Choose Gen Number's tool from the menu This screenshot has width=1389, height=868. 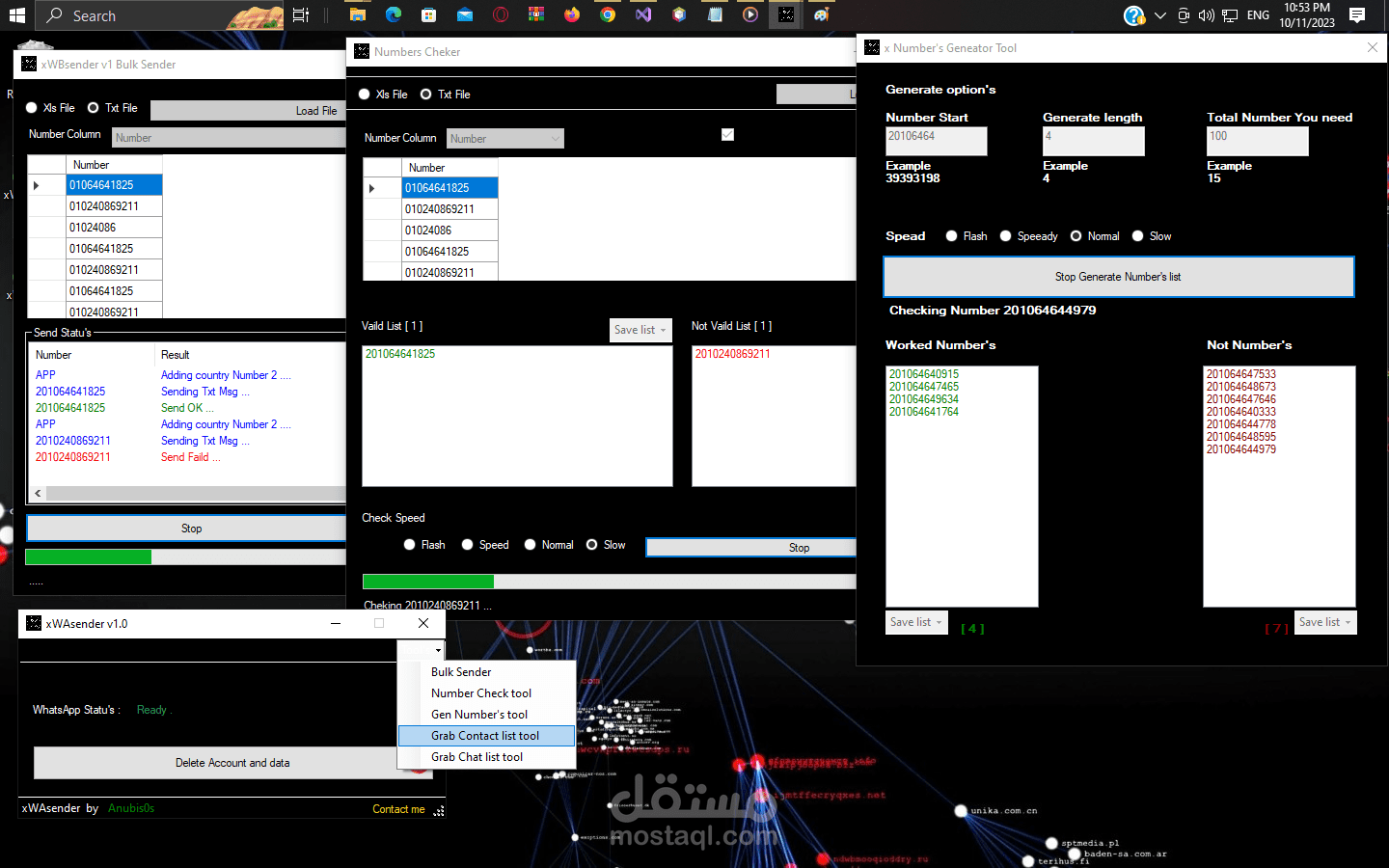pos(487,715)
